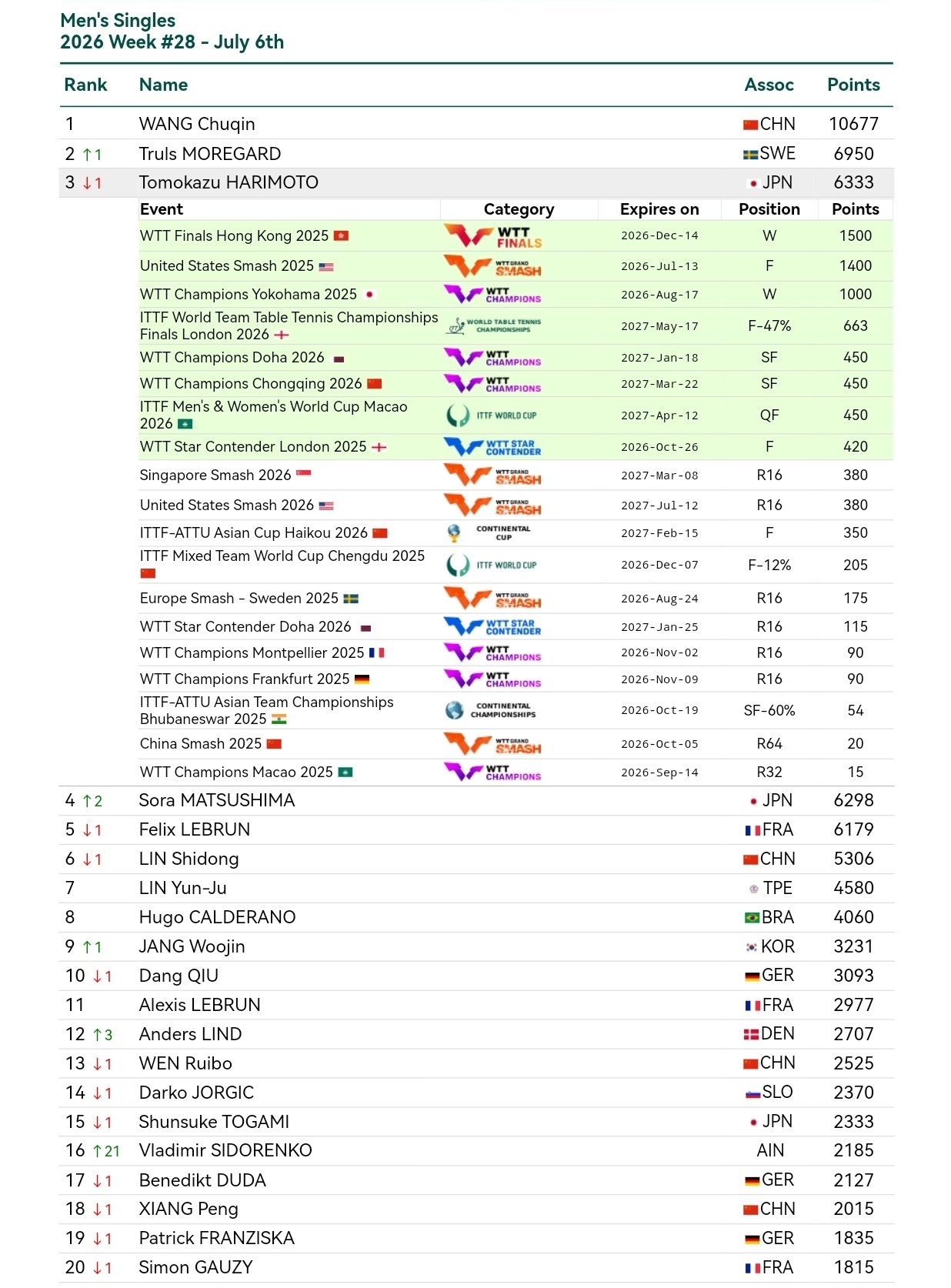This screenshot has height=1288, width=951.
Task: Click the Assoc column header
Action: point(769,85)
